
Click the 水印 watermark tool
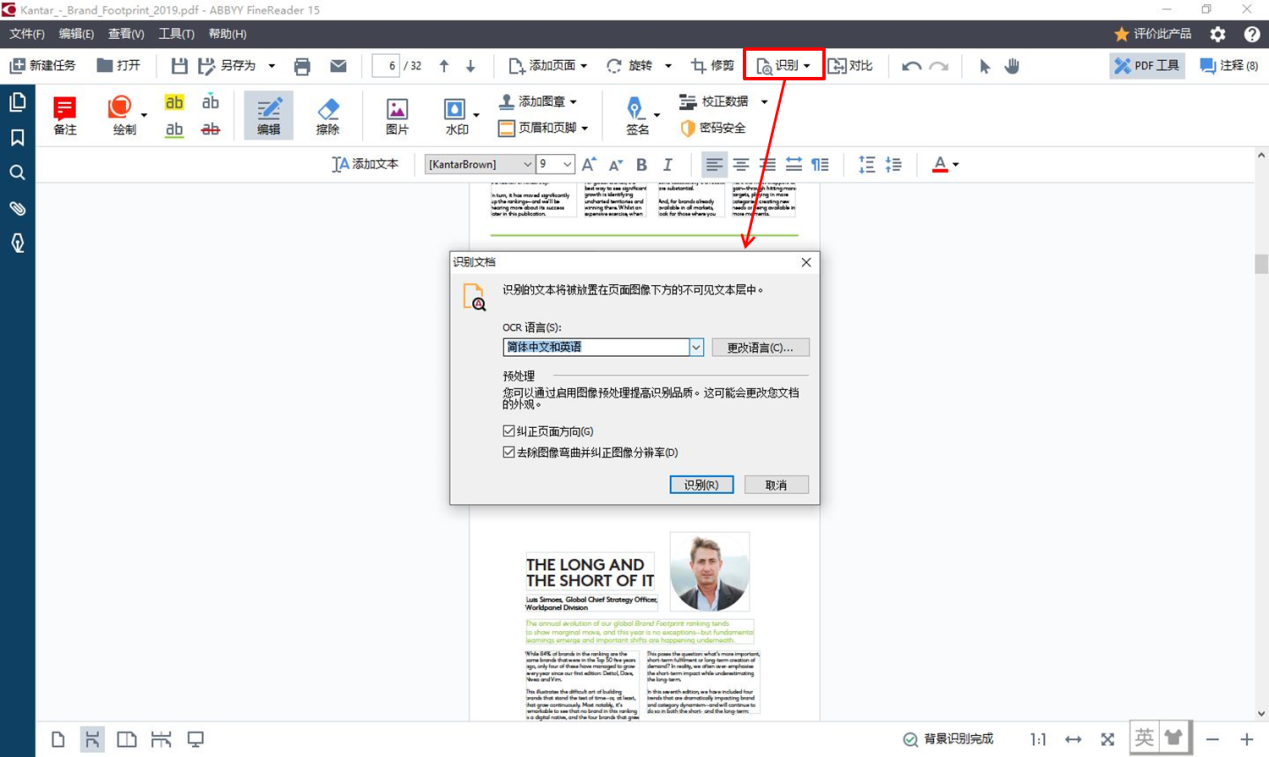click(x=456, y=115)
